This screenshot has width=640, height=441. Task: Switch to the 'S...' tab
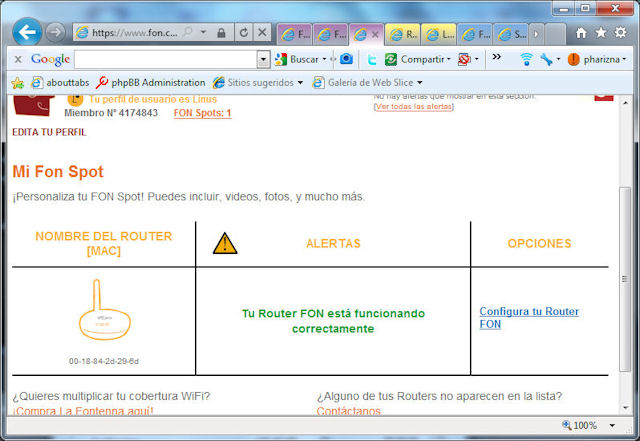[511, 34]
